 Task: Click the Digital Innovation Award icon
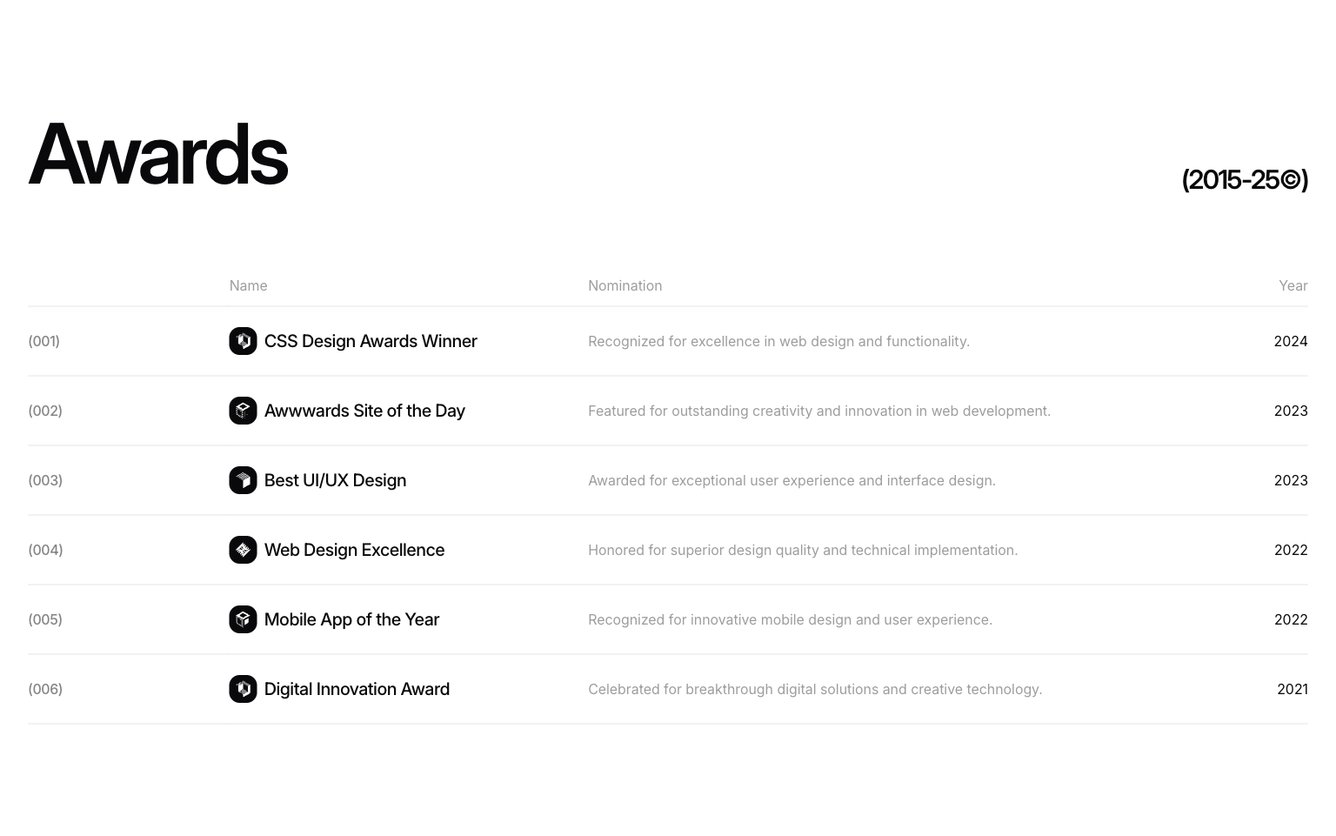[243, 689]
